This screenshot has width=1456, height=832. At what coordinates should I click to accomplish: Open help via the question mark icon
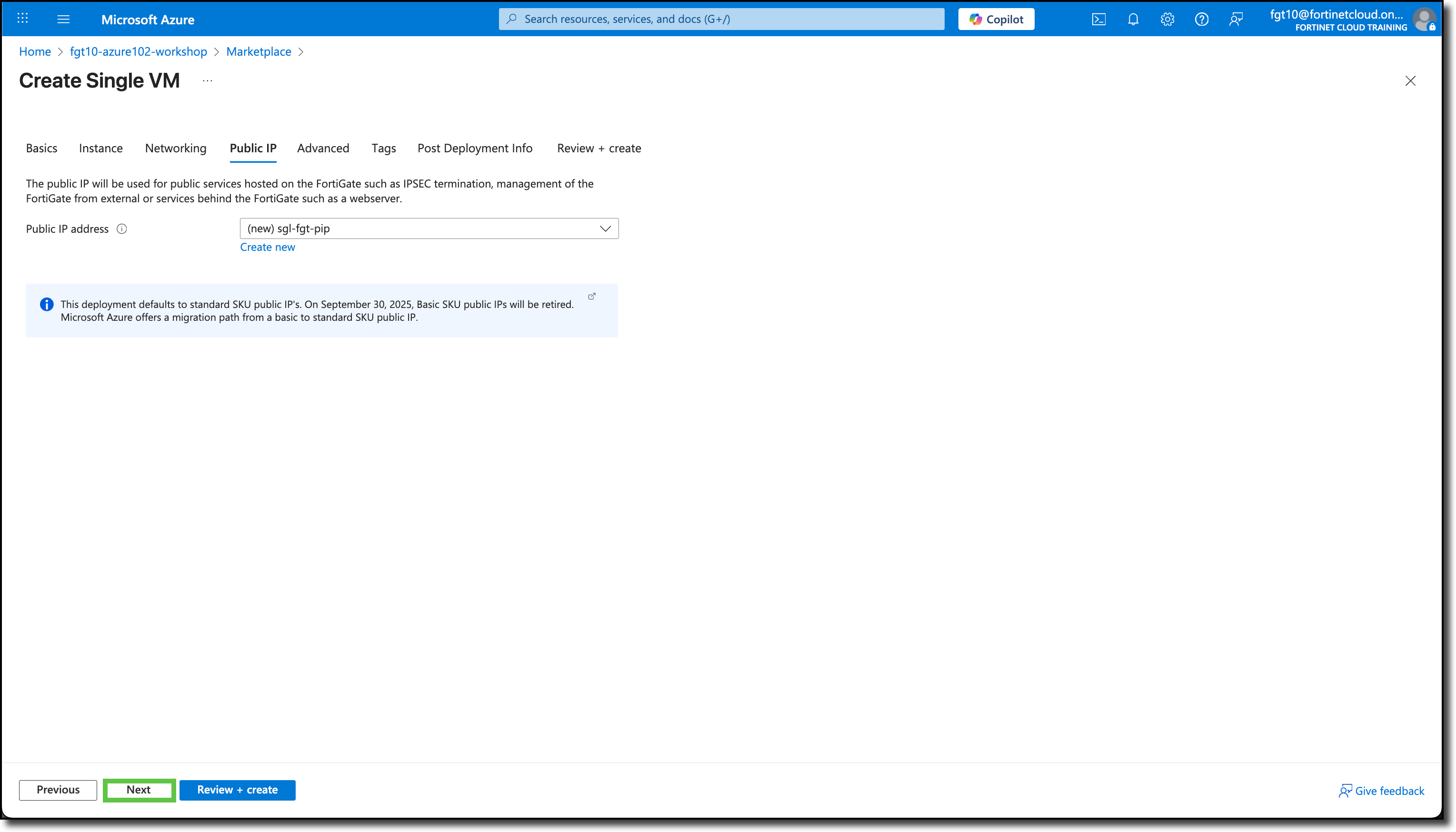[x=1202, y=19]
